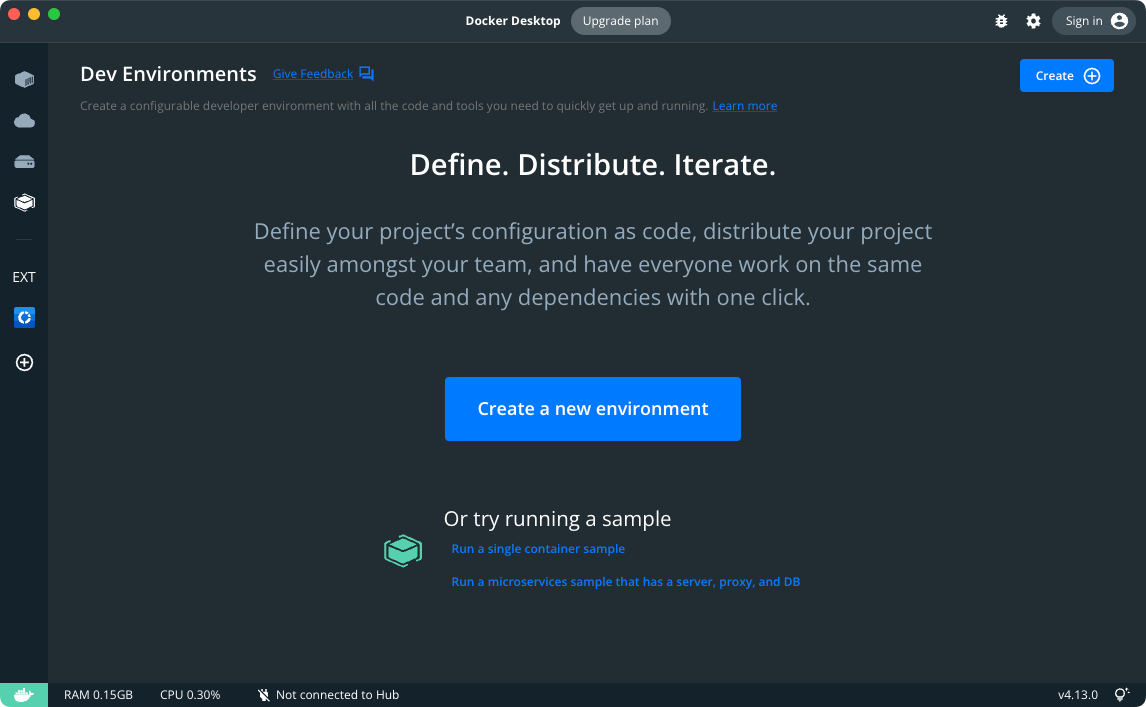Viewport: 1146px width, 707px height.
Task: Click the Create button at top right
Action: tap(1066, 76)
